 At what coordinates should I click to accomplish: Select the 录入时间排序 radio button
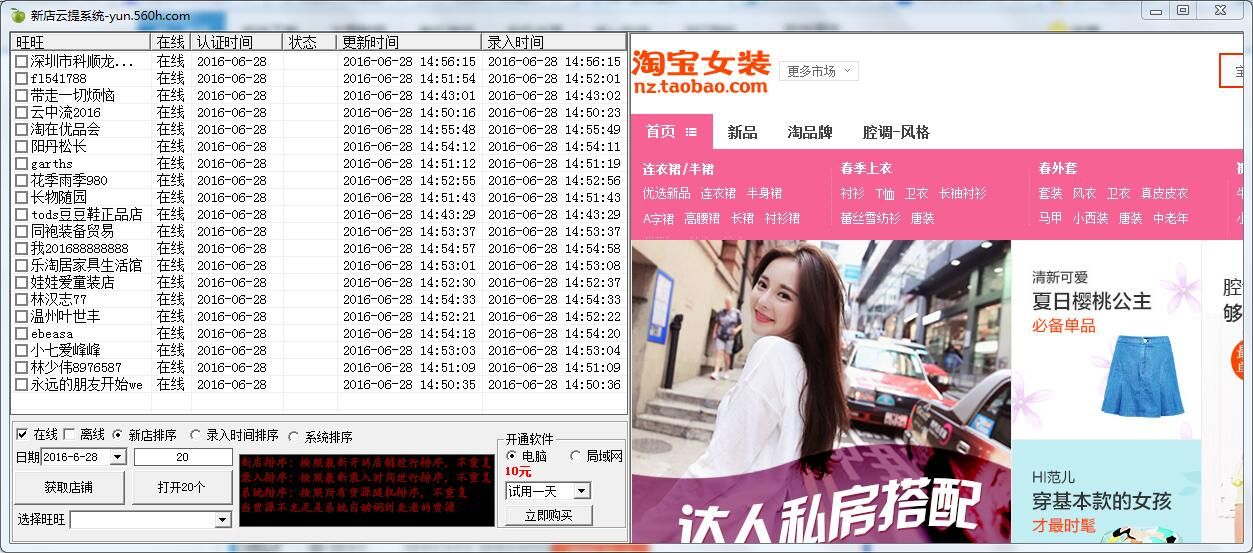click(x=196, y=436)
